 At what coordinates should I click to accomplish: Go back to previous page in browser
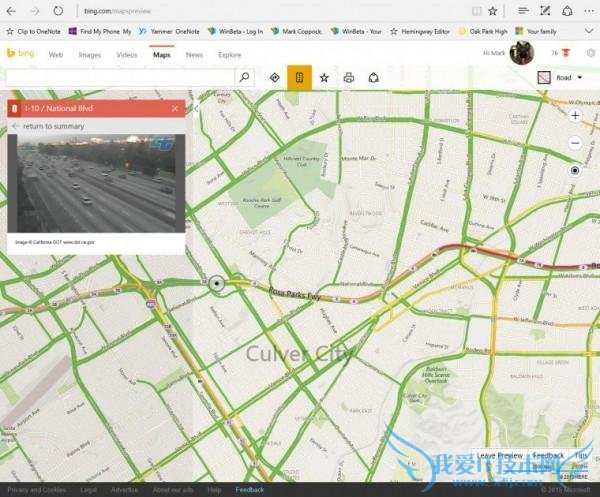tap(11, 11)
